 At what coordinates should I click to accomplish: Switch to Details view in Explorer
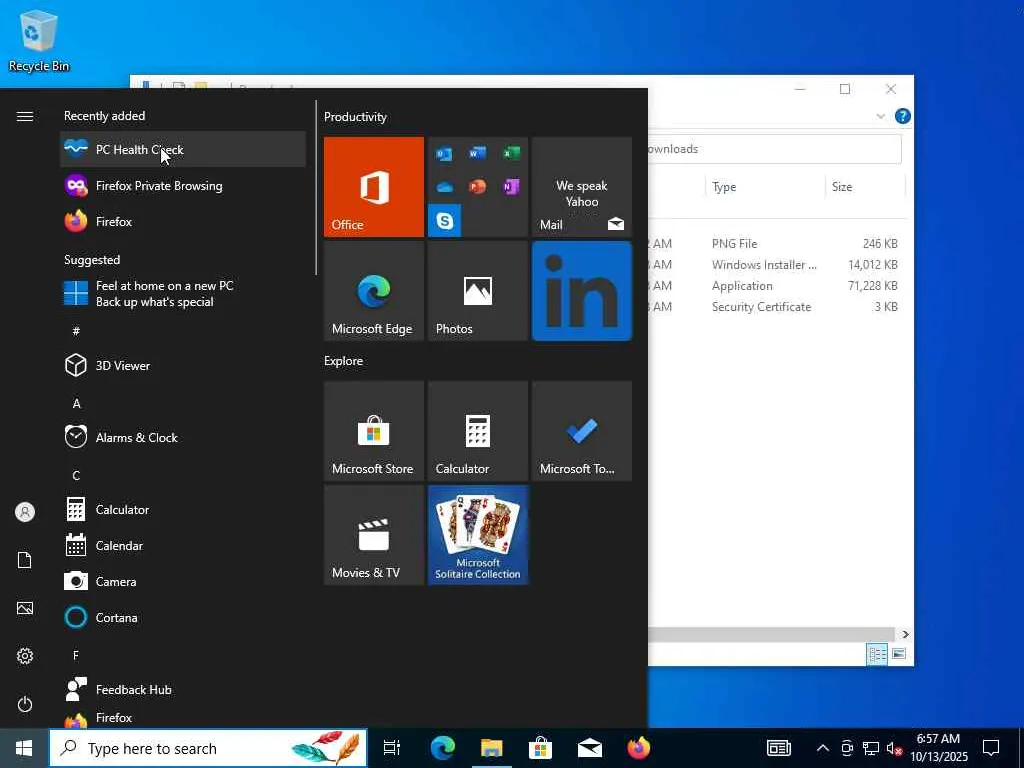click(877, 654)
